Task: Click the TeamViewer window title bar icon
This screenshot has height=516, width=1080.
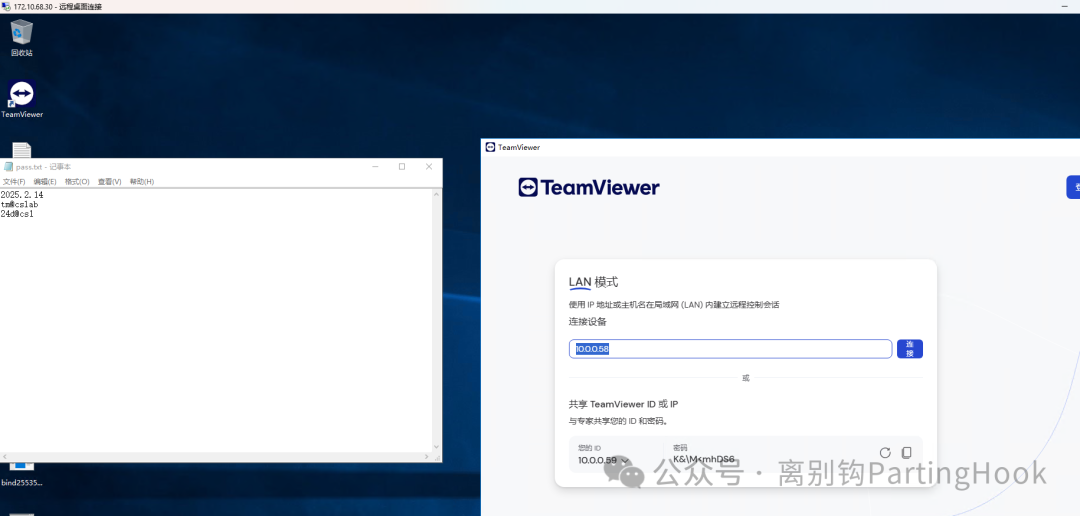Action: 490,147
